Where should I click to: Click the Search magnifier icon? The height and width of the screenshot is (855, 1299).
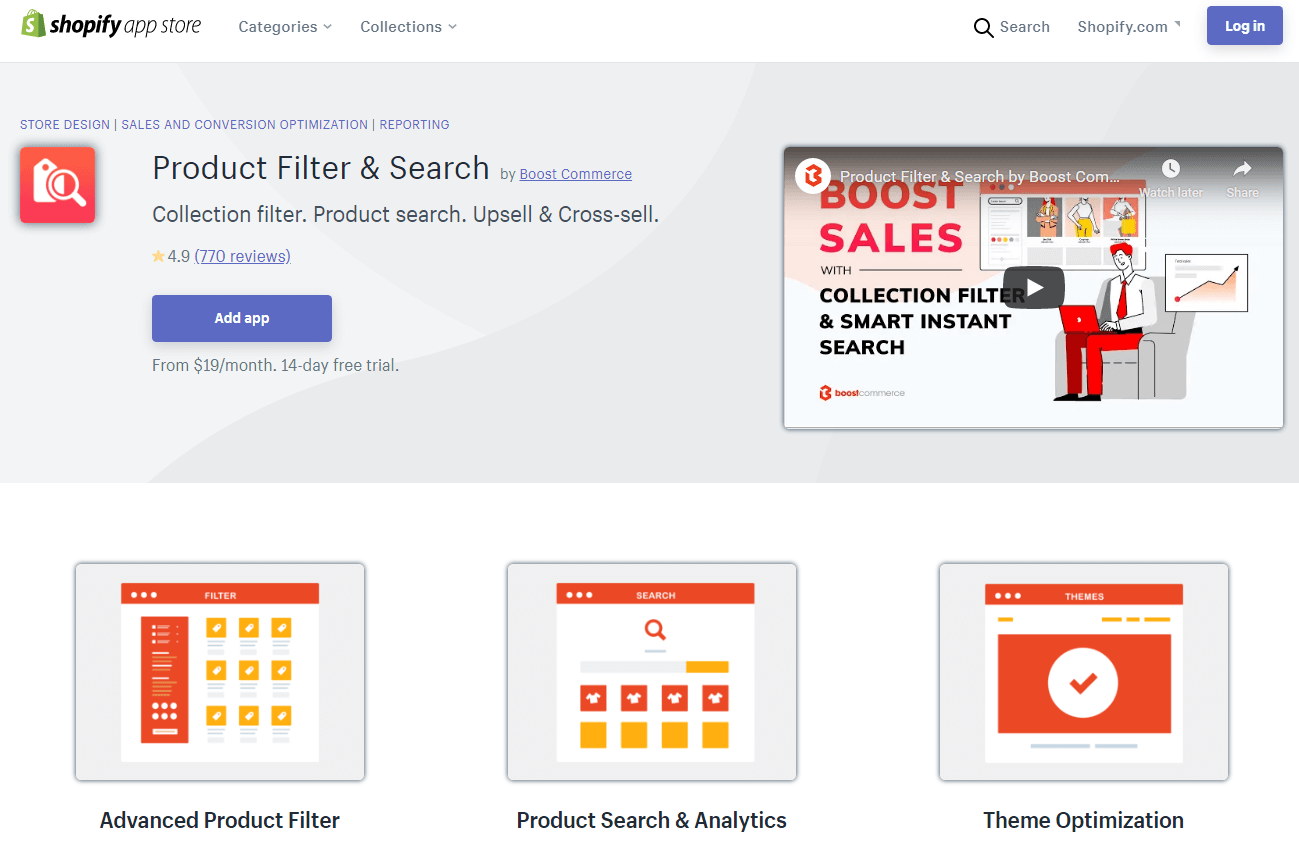(x=983, y=28)
